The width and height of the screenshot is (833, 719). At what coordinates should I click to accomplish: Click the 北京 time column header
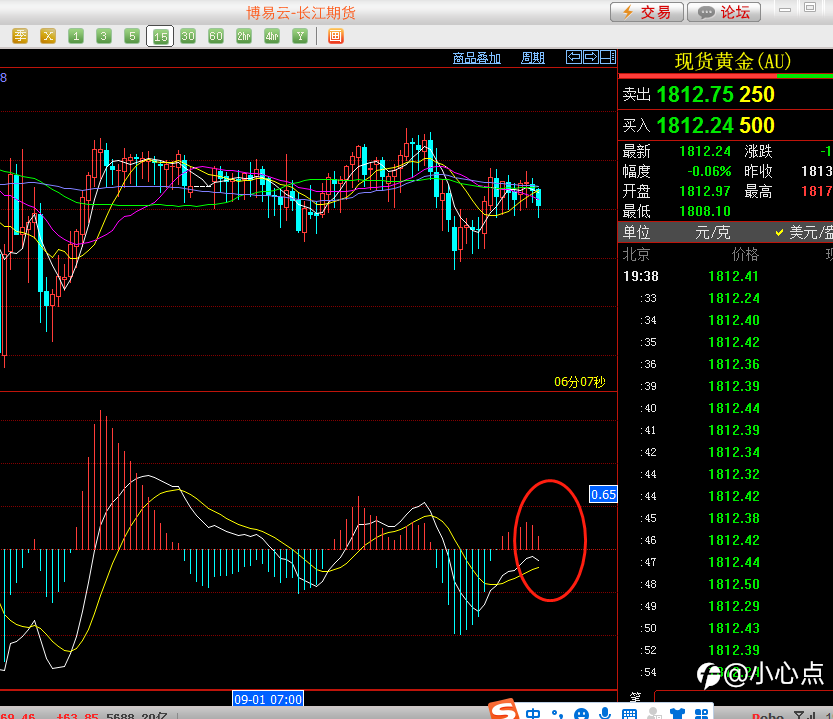(636, 255)
